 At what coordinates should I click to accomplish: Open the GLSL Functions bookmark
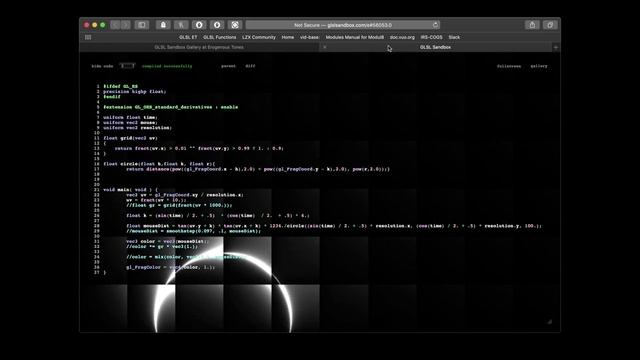(220, 37)
